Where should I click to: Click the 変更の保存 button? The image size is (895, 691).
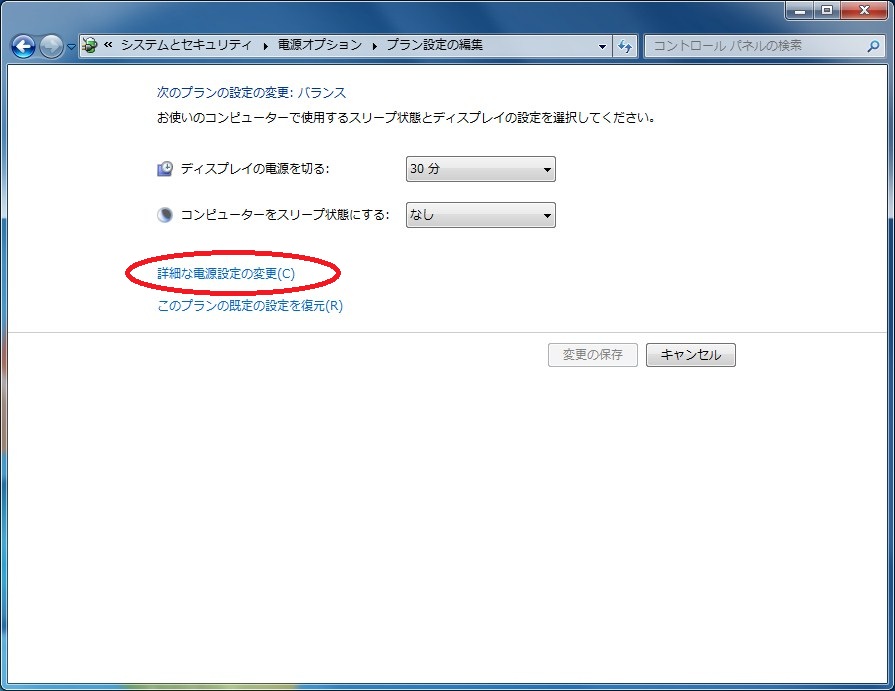(592, 354)
